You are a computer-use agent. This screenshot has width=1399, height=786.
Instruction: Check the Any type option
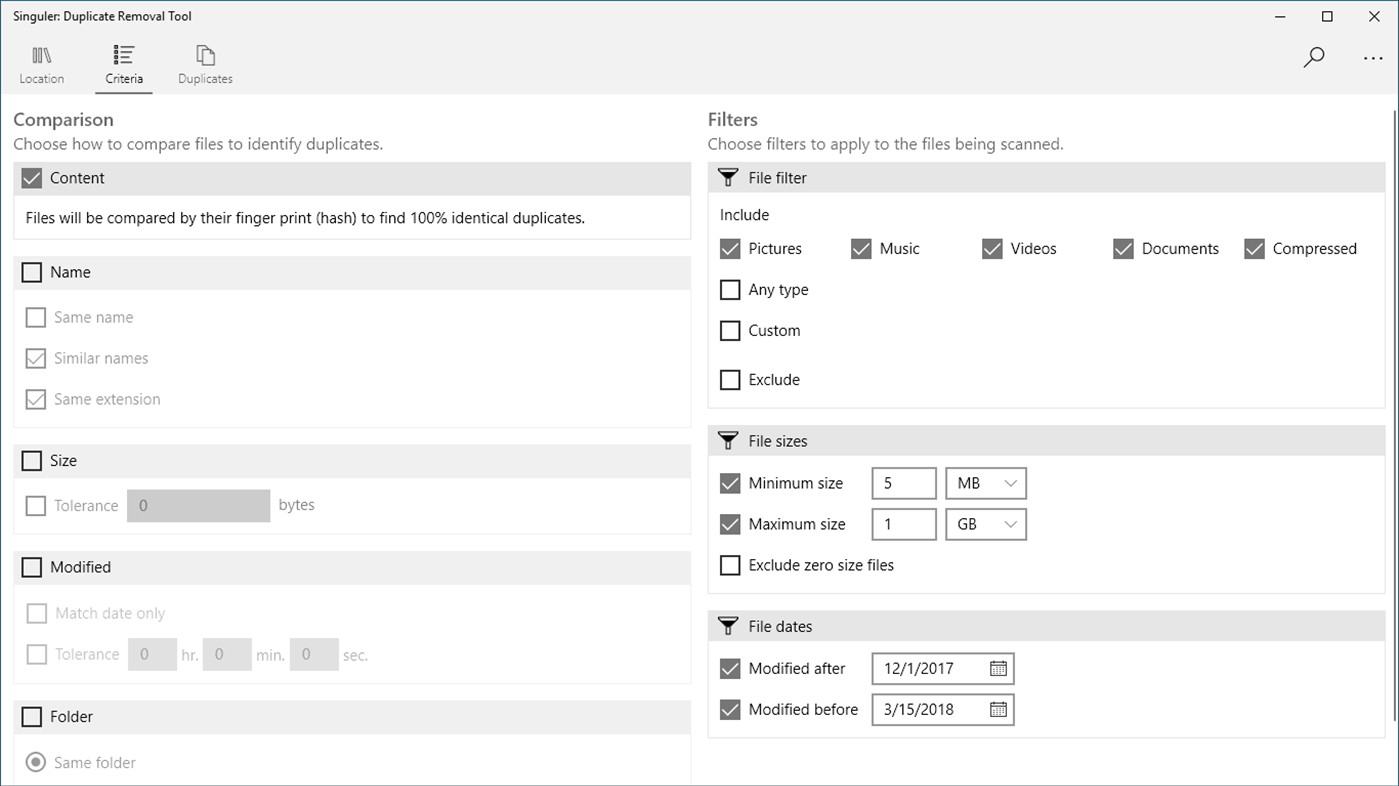point(730,290)
